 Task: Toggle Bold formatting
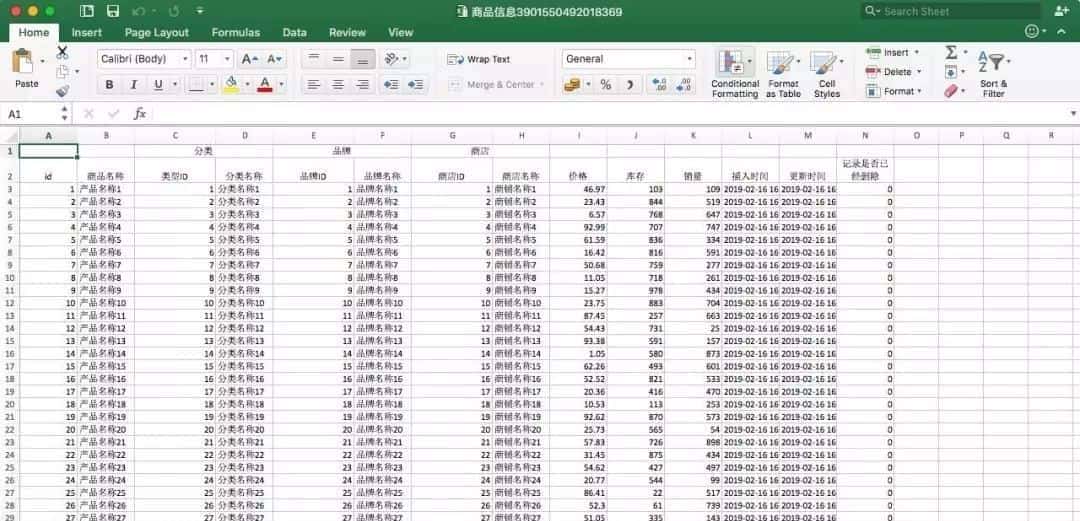109,85
